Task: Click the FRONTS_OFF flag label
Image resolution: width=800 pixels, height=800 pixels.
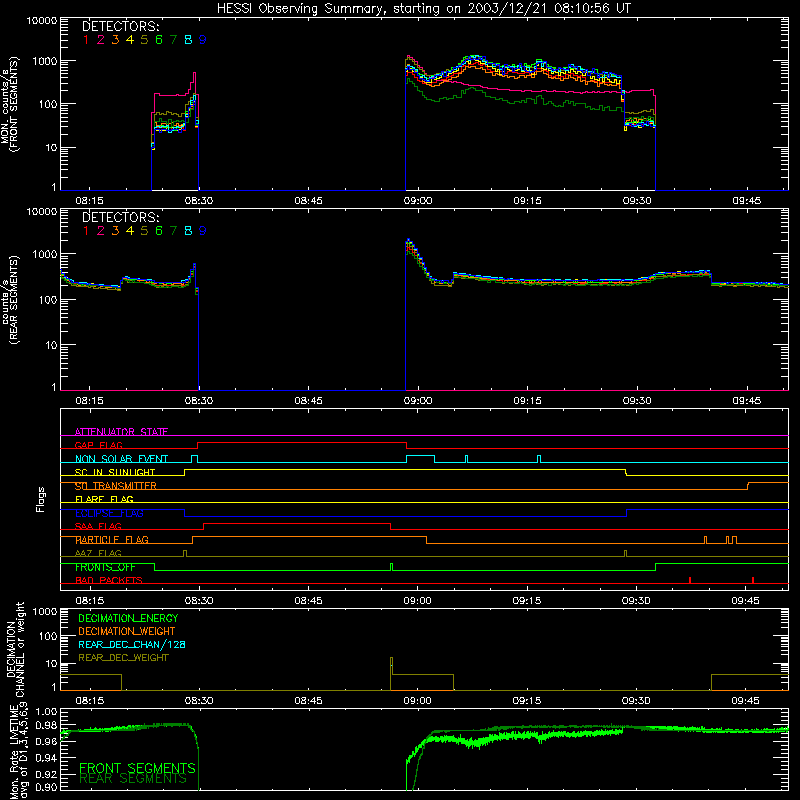Action: pyautogui.click(x=105, y=567)
